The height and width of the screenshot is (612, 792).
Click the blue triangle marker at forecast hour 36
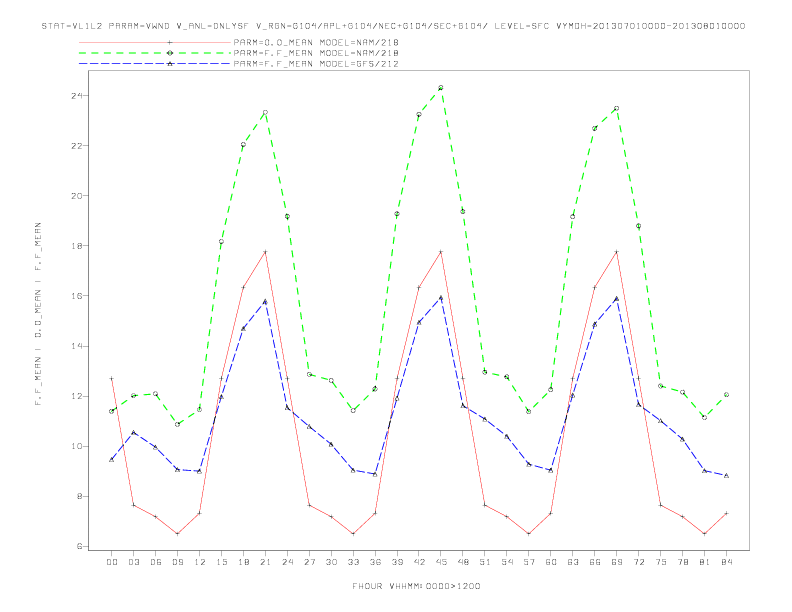pyautogui.click(x=375, y=474)
